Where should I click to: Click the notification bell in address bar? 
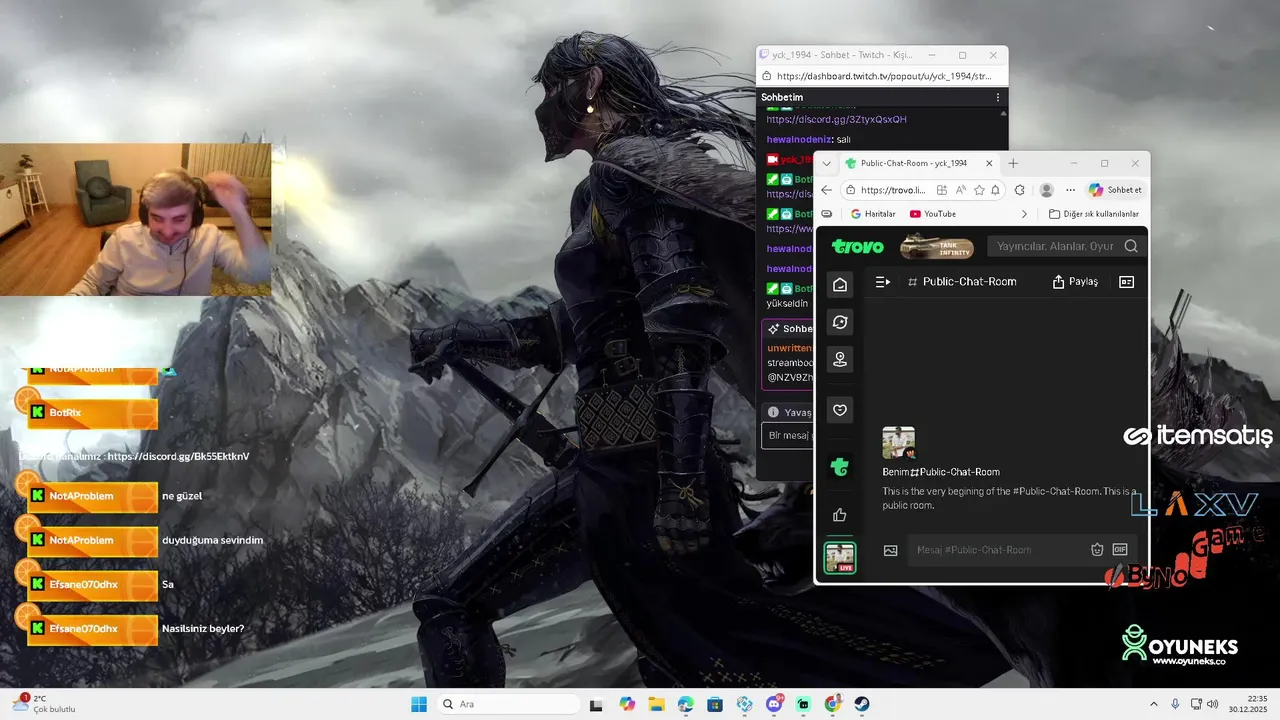995,190
